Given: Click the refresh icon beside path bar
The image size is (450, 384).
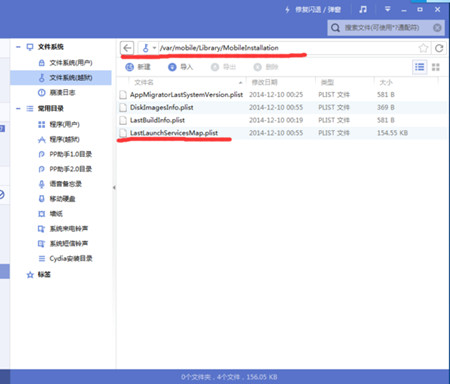Looking at the screenshot, I should 439,48.
